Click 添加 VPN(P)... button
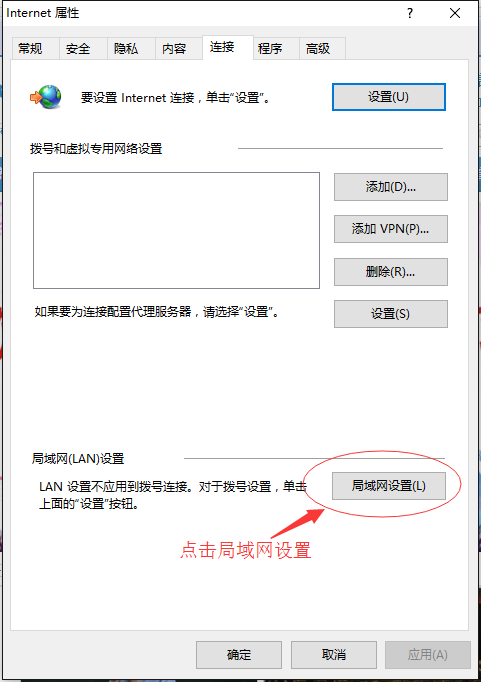The width and height of the screenshot is (481, 682). click(x=391, y=229)
